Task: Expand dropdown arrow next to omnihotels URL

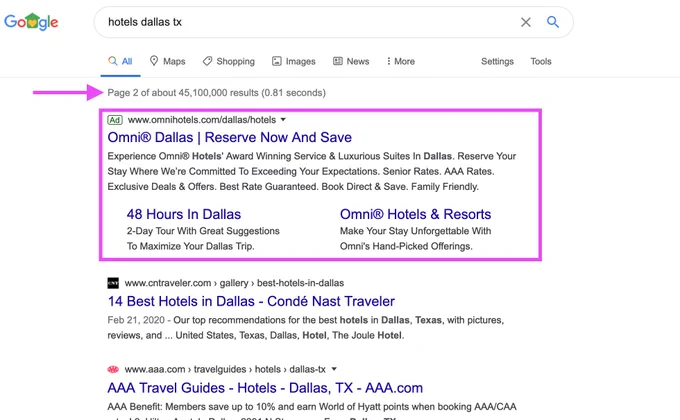Action: [x=283, y=119]
